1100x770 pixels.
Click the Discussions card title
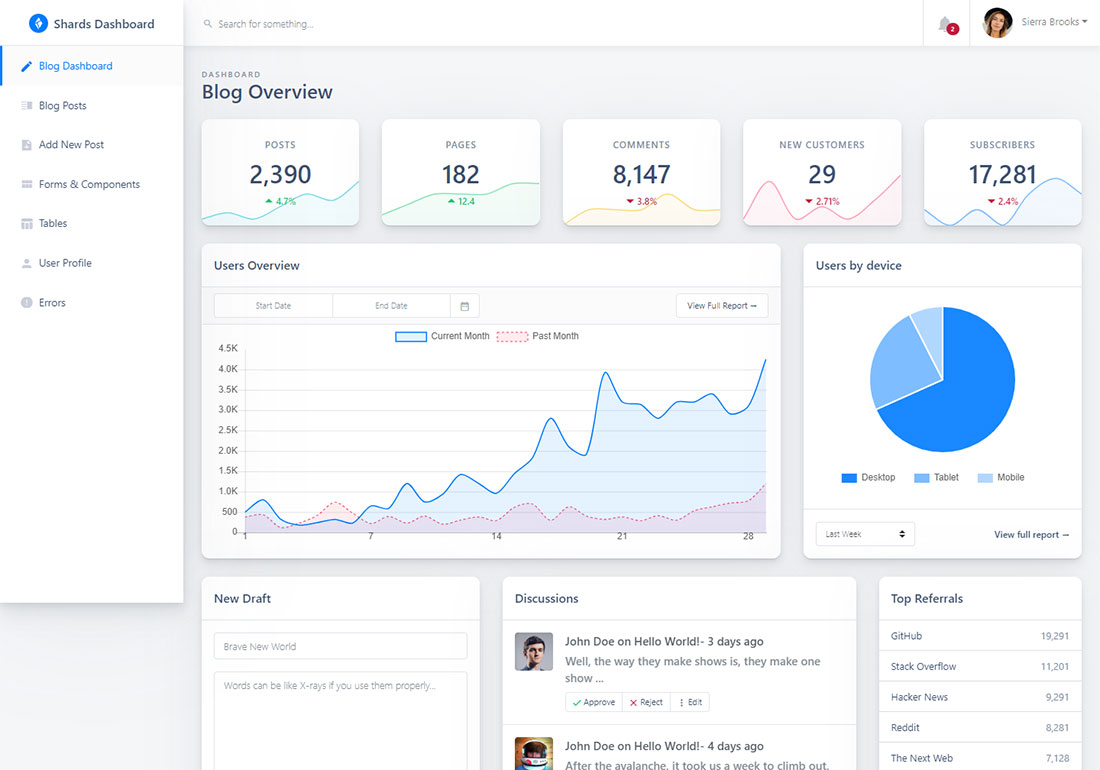point(546,599)
